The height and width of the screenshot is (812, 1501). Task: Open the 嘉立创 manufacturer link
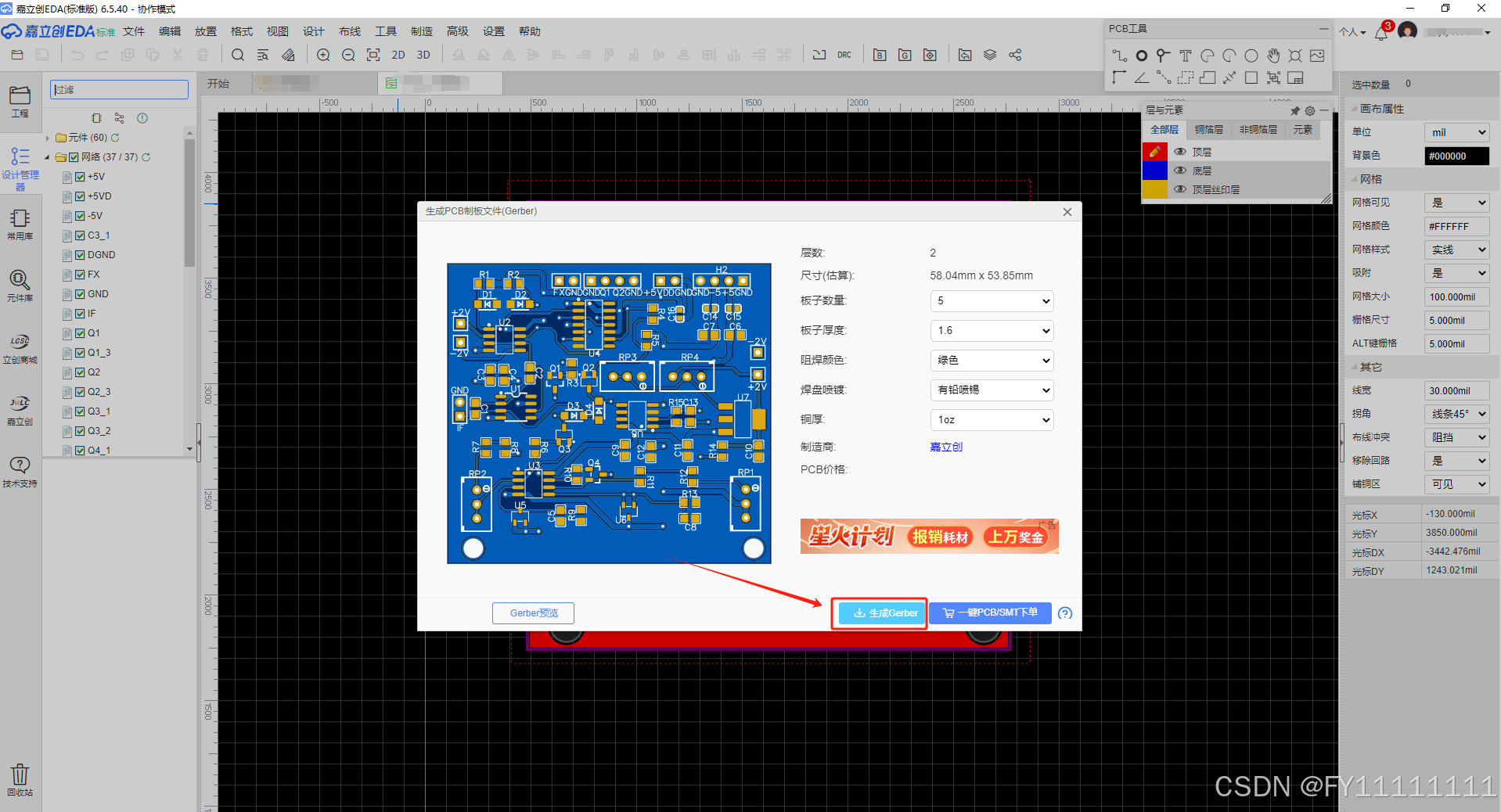point(946,447)
